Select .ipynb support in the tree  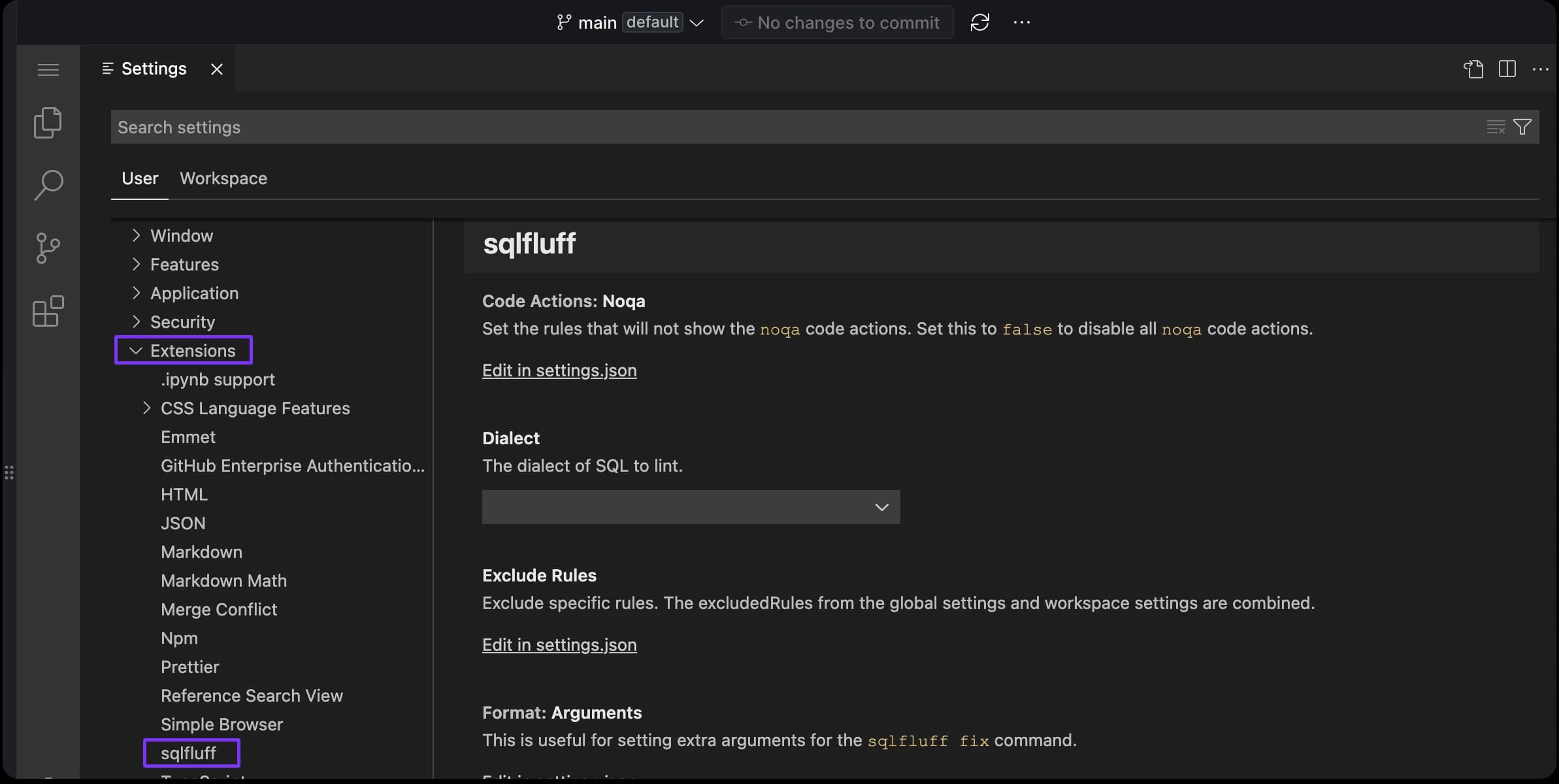[218, 380]
